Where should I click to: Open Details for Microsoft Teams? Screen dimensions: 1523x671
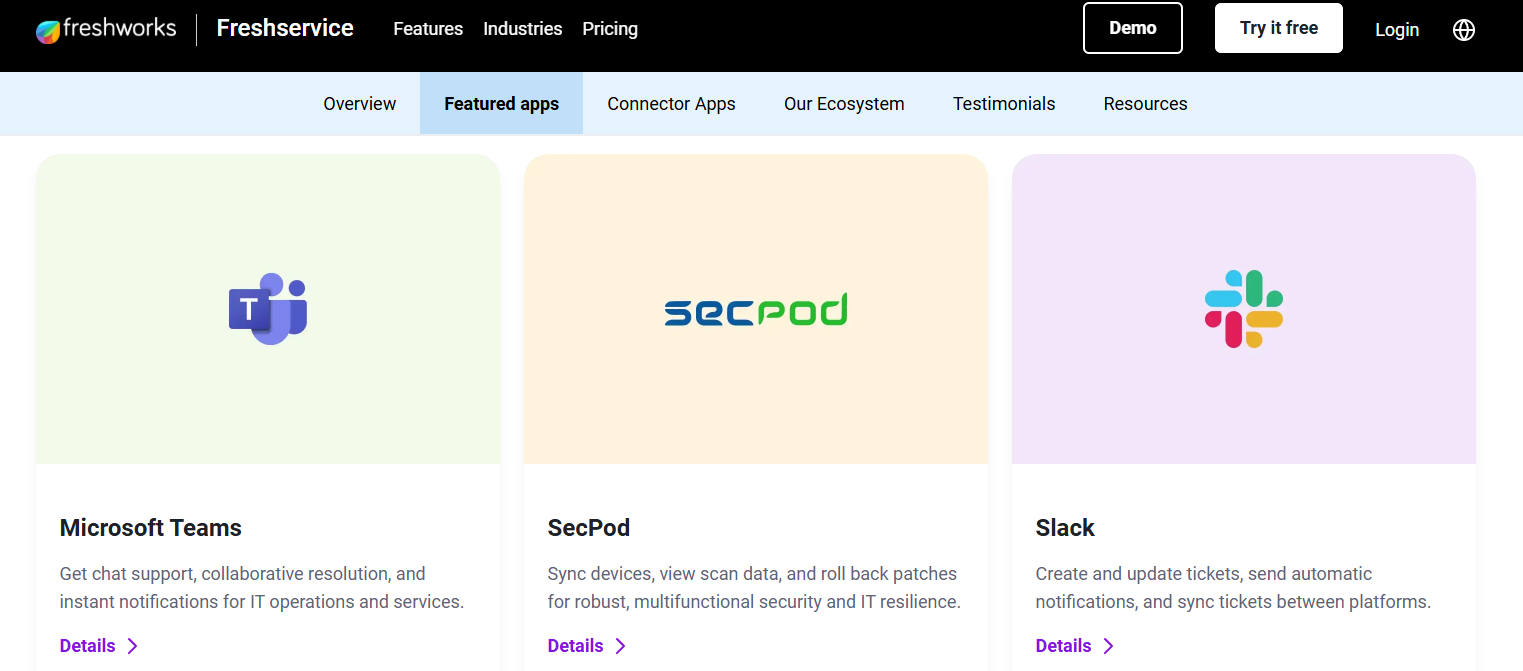coord(88,646)
